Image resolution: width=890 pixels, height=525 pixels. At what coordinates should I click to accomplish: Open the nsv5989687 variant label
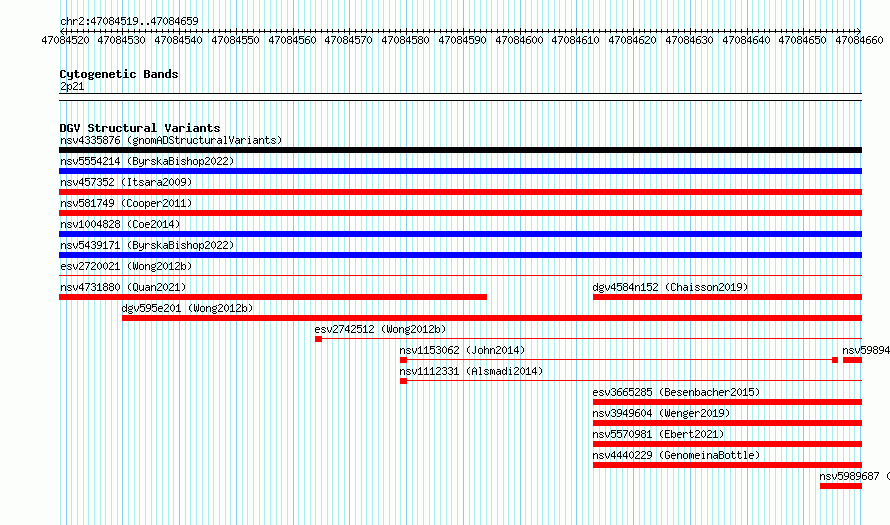(854, 476)
